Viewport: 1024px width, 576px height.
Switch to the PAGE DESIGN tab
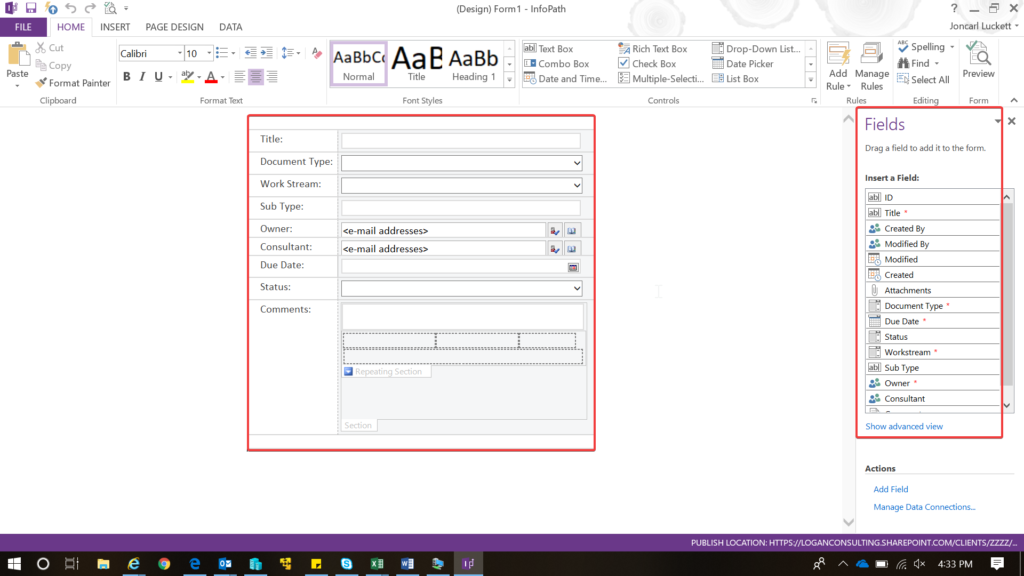pyautogui.click(x=174, y=27)
